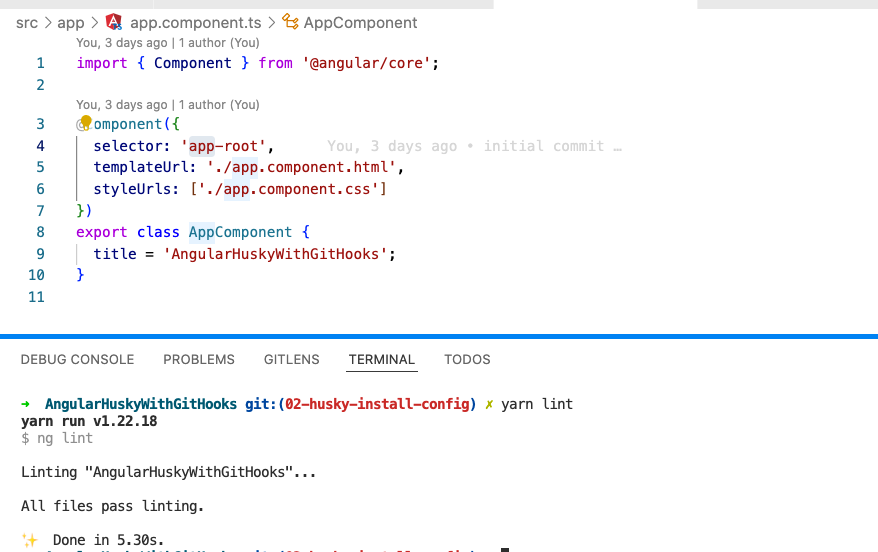Click the authors CodeLens above the import line
878x552 pixels.
[x=168, y=43]
